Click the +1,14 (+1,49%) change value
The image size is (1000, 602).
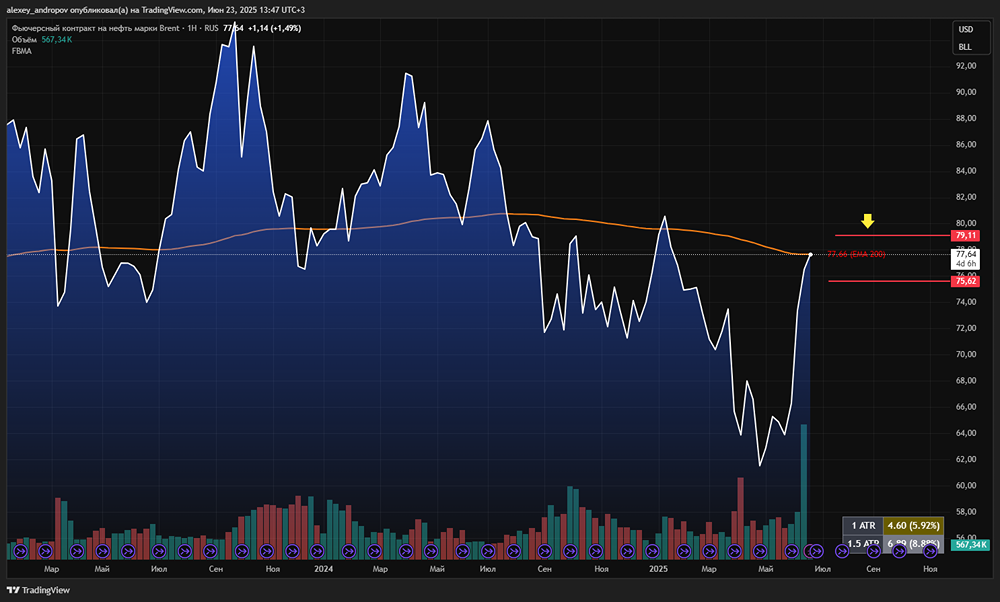click(274, 28)
